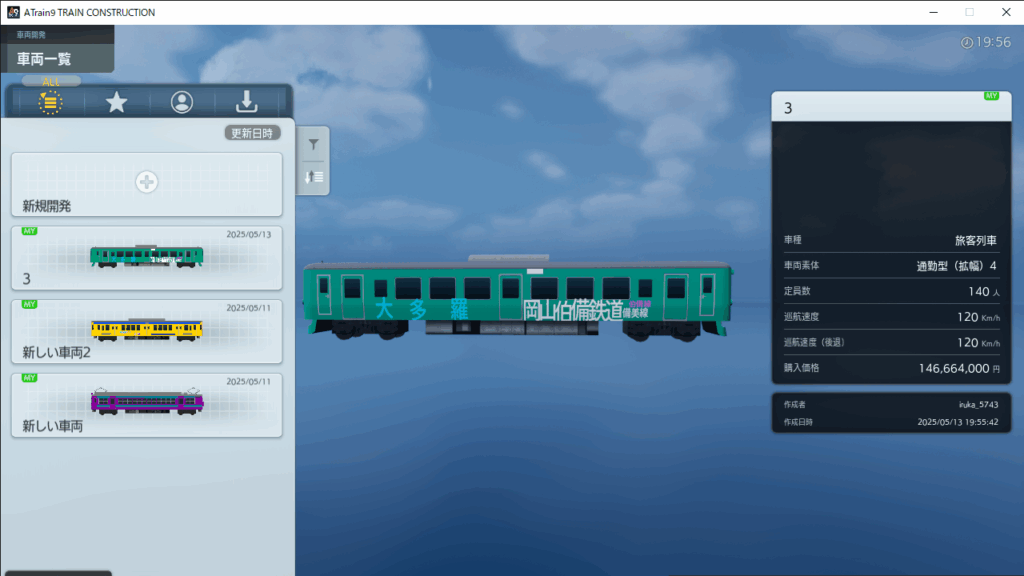Click the MY badge on 新しい車両 card

point(29,378)
